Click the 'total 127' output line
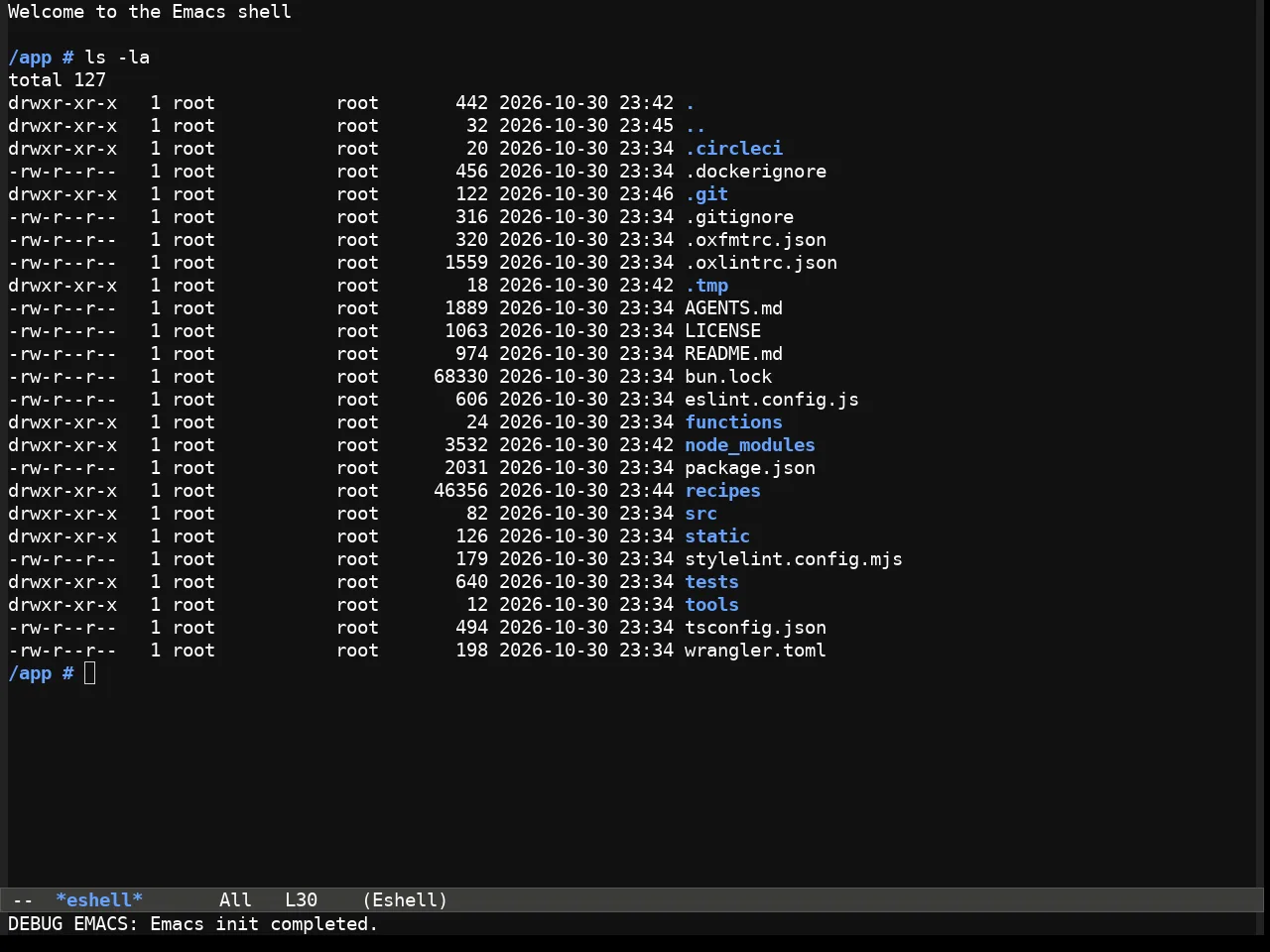This screenshot has height=952, width=1270. (x=57, y=80)
